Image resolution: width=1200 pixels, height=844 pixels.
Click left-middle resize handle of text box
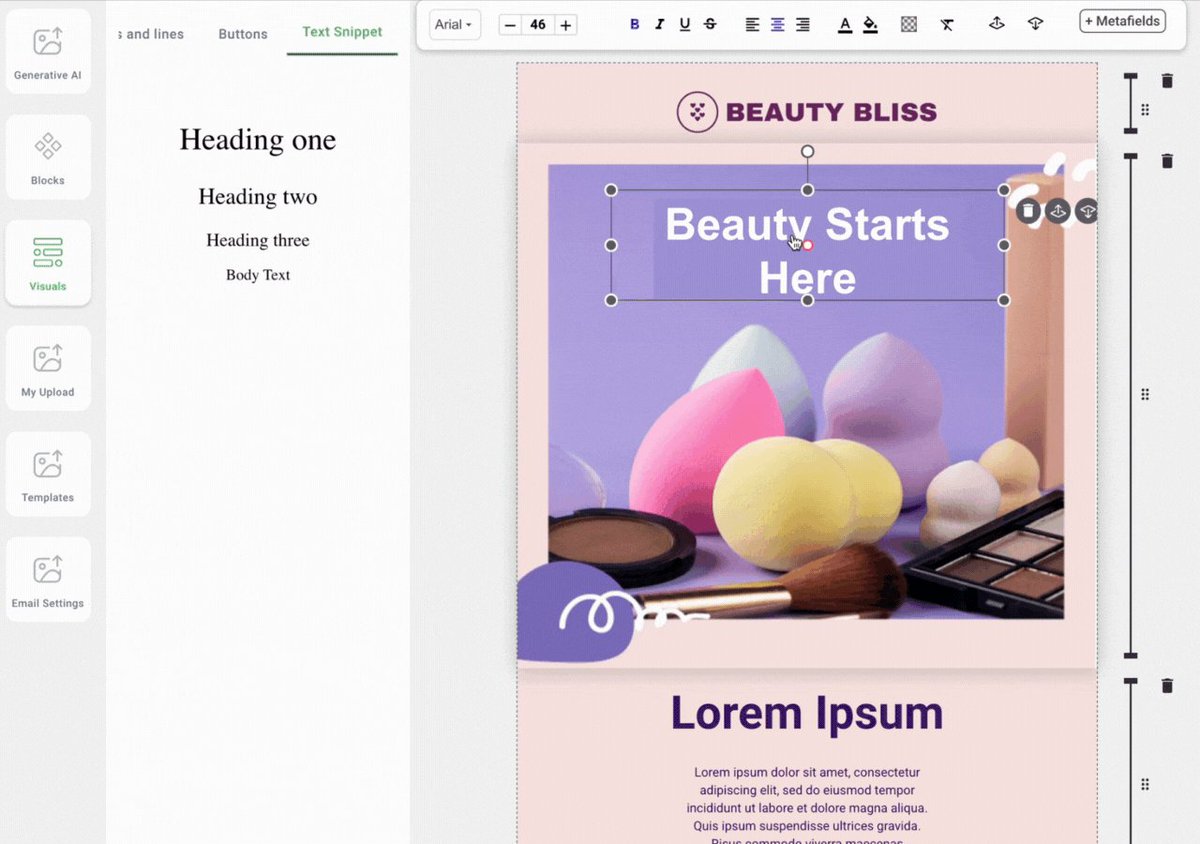click(x=611, y=245)
